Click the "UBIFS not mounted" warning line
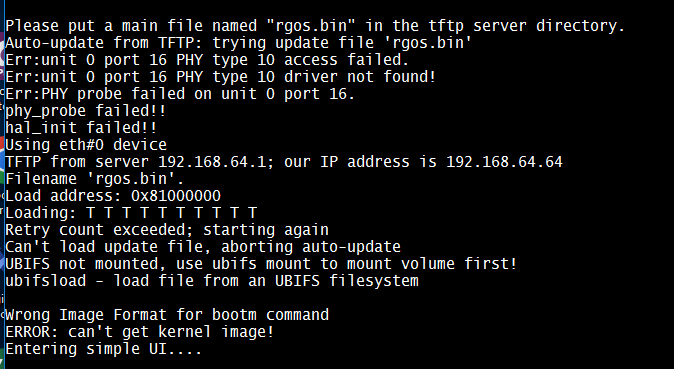This screenshot has height=369, width=674. tap(261, 264)
